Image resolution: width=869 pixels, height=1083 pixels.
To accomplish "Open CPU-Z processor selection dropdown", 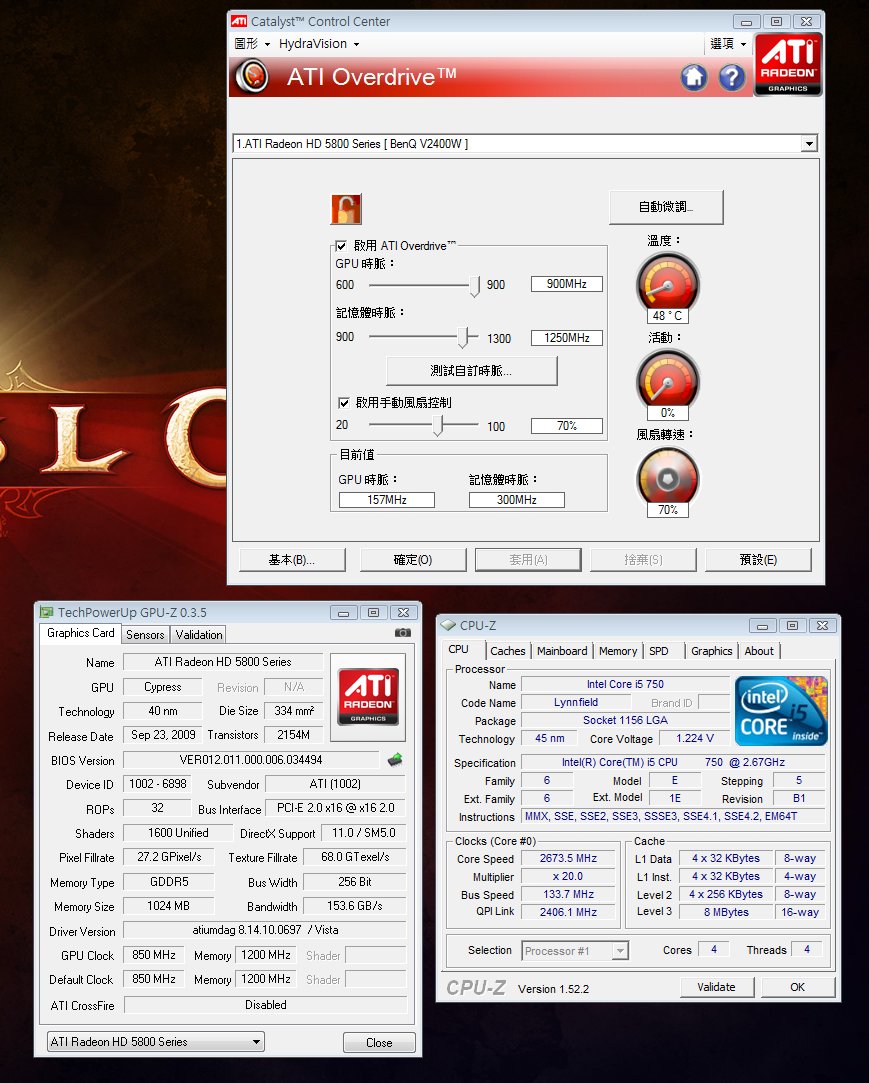I will 575,951.
